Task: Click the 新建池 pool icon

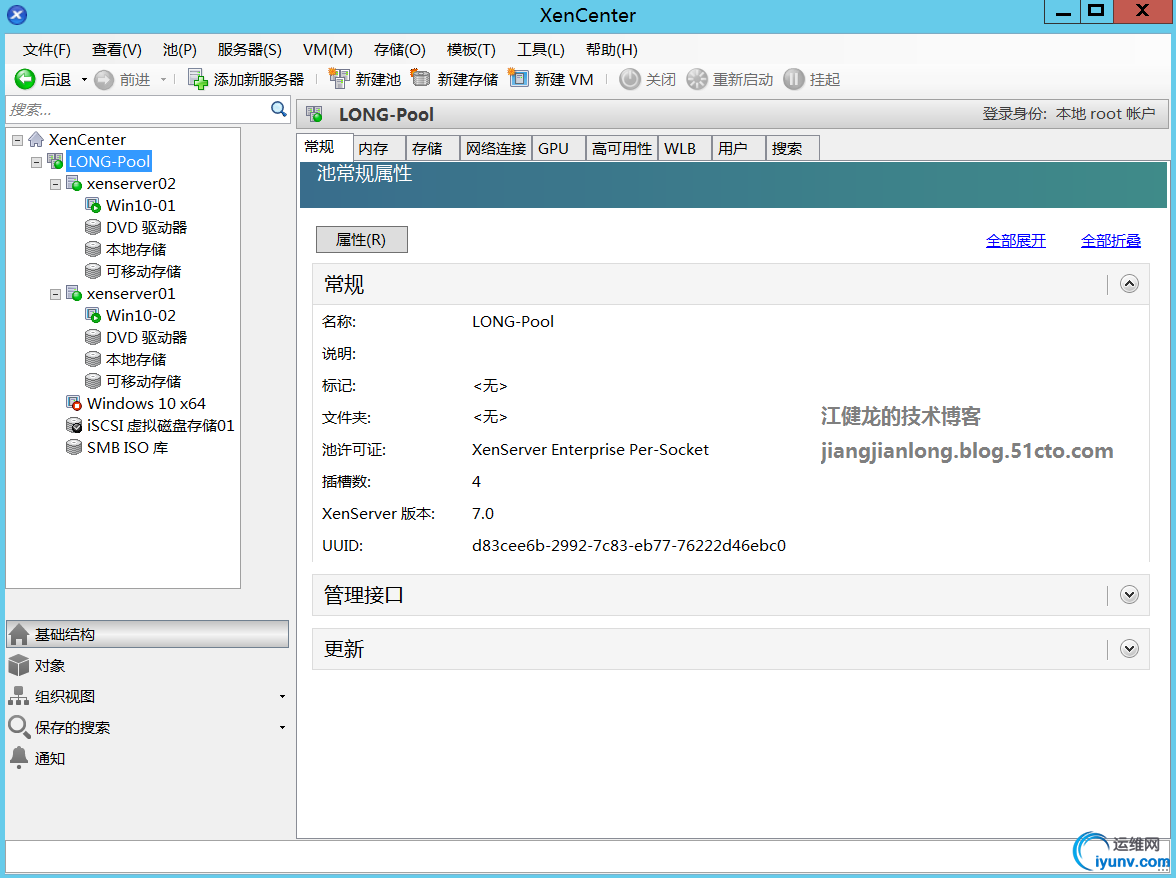Action: click(339, 79)
